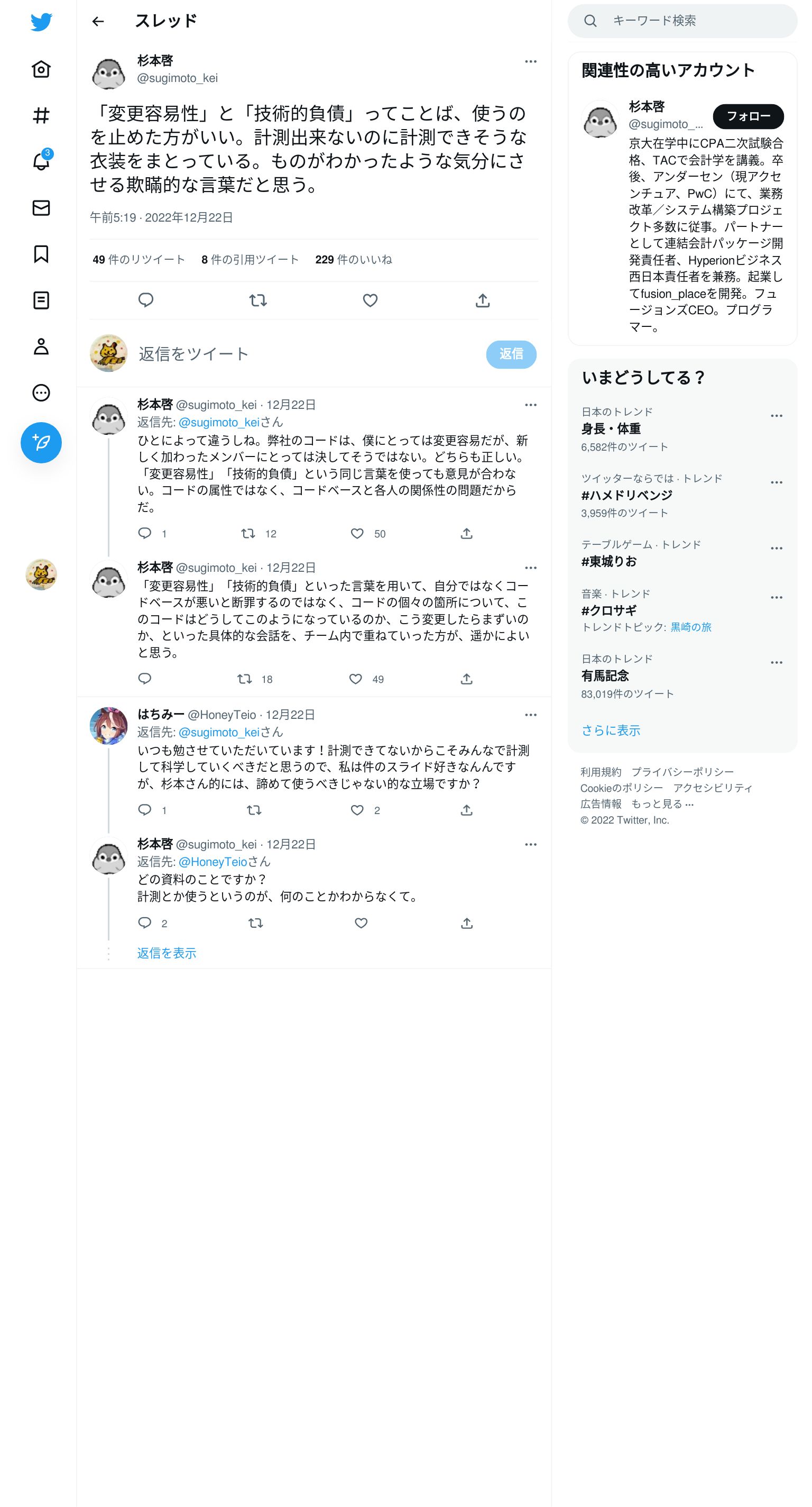Click the さらに表示 link in trends

click(610, 730)
